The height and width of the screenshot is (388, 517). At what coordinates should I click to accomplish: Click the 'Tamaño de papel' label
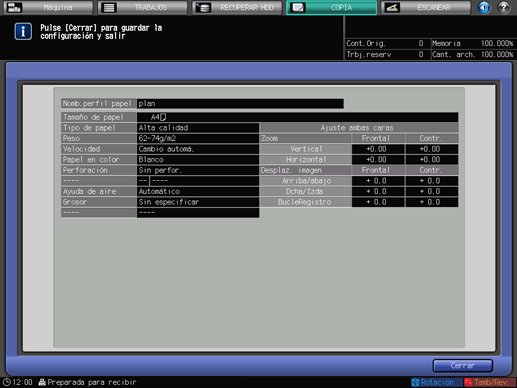tap(98, 117)
